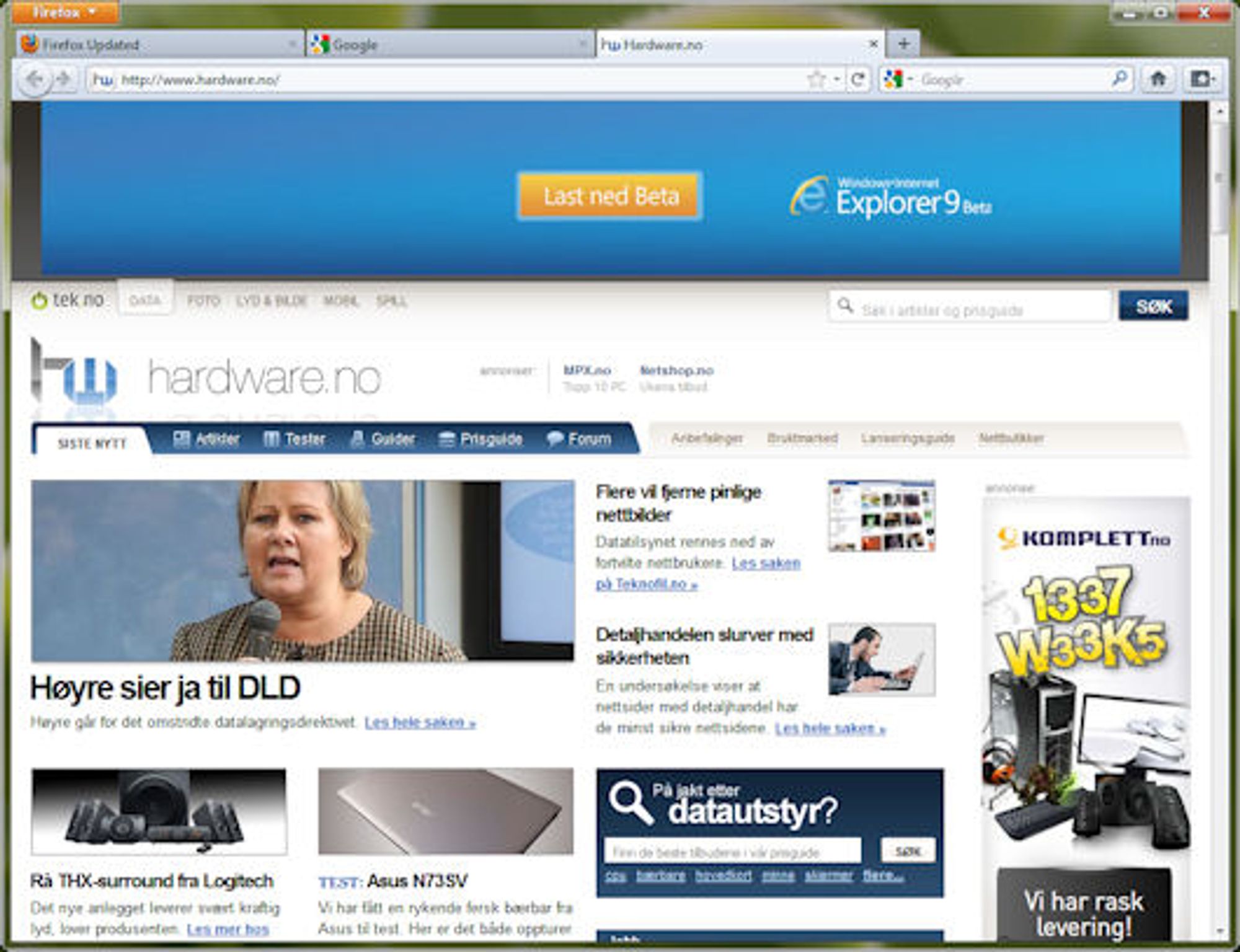1240x952 pixels.
Task: Select the DATA tab
Action: pos(145,300)
